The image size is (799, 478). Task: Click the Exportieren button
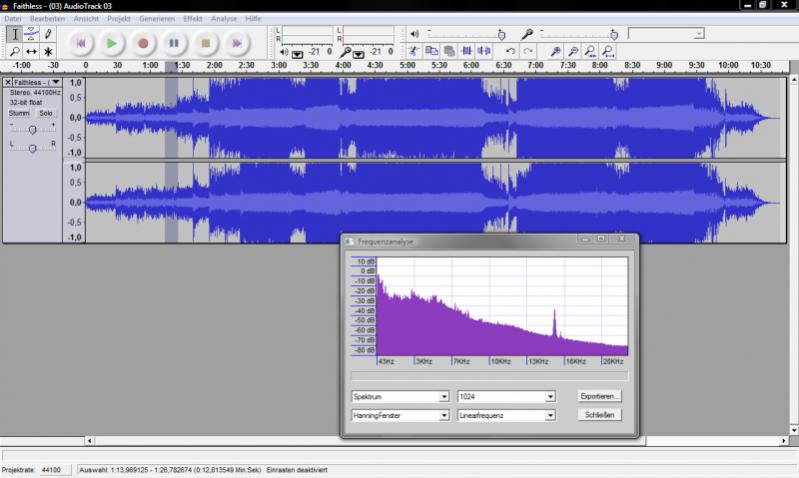click(x=599, y=396)
